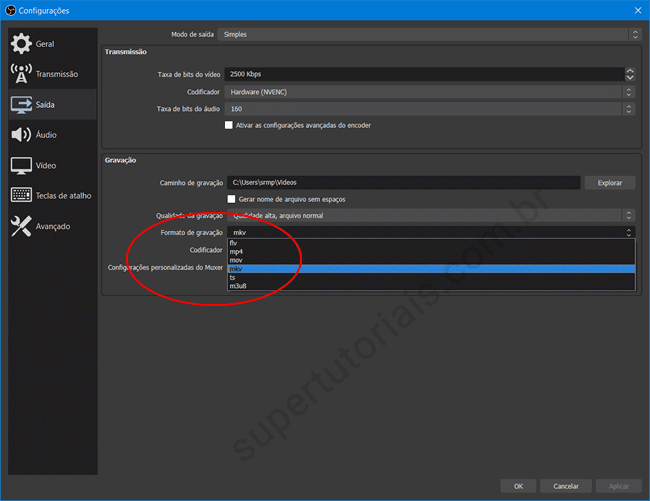Viewport: 650px width, 501px height.
Task: Select the Saída output icon
Action: (x=21, y=104)
